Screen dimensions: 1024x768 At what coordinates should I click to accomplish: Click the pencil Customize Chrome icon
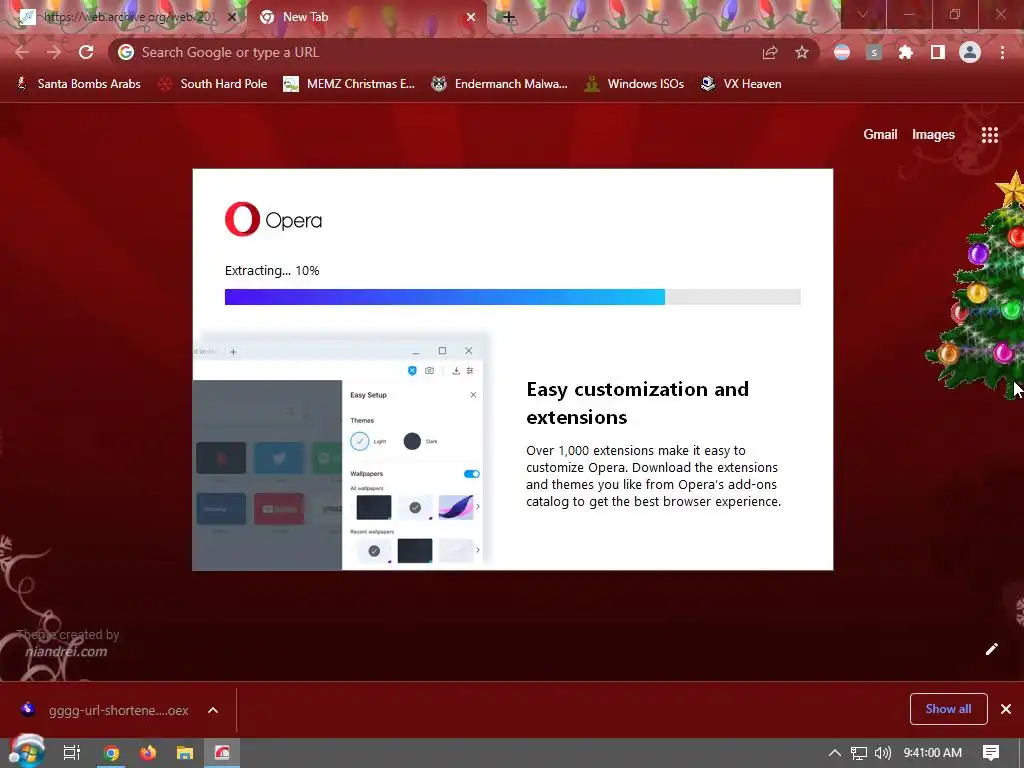point(991,648)
